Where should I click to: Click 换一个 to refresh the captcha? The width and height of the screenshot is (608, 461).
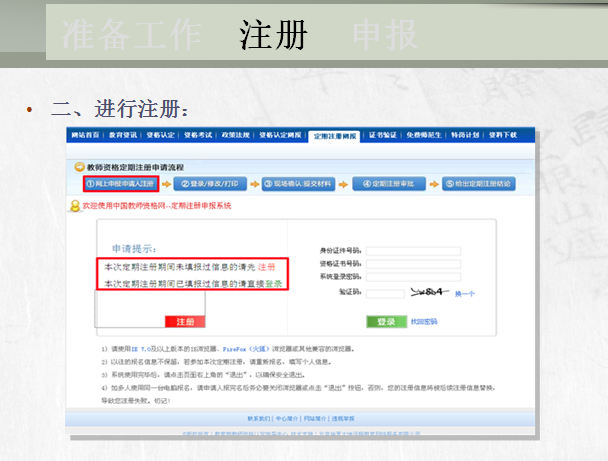[x=465, y=294]
